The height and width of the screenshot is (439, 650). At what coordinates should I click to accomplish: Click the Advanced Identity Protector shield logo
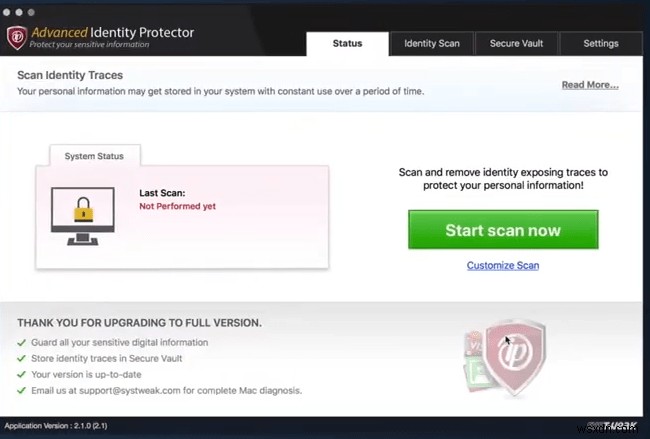click(x=16, y=38)
